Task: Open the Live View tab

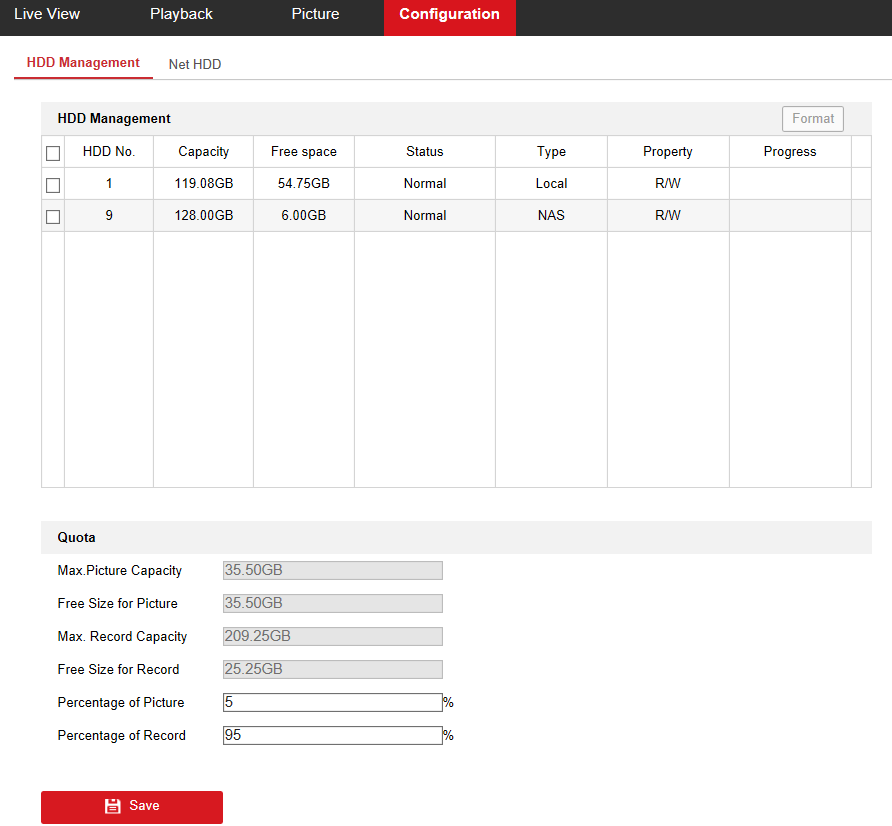Action: (x=47, y=15)
